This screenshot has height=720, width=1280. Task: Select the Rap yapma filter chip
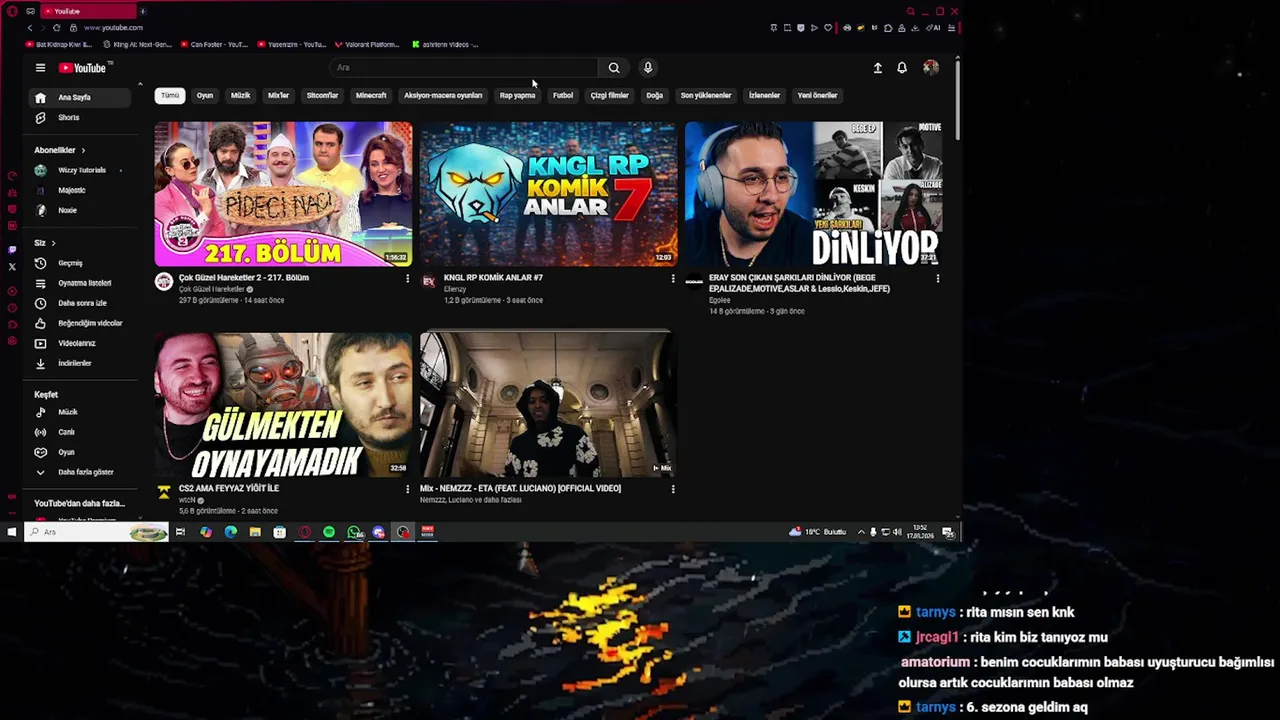(x=517, y=96)
